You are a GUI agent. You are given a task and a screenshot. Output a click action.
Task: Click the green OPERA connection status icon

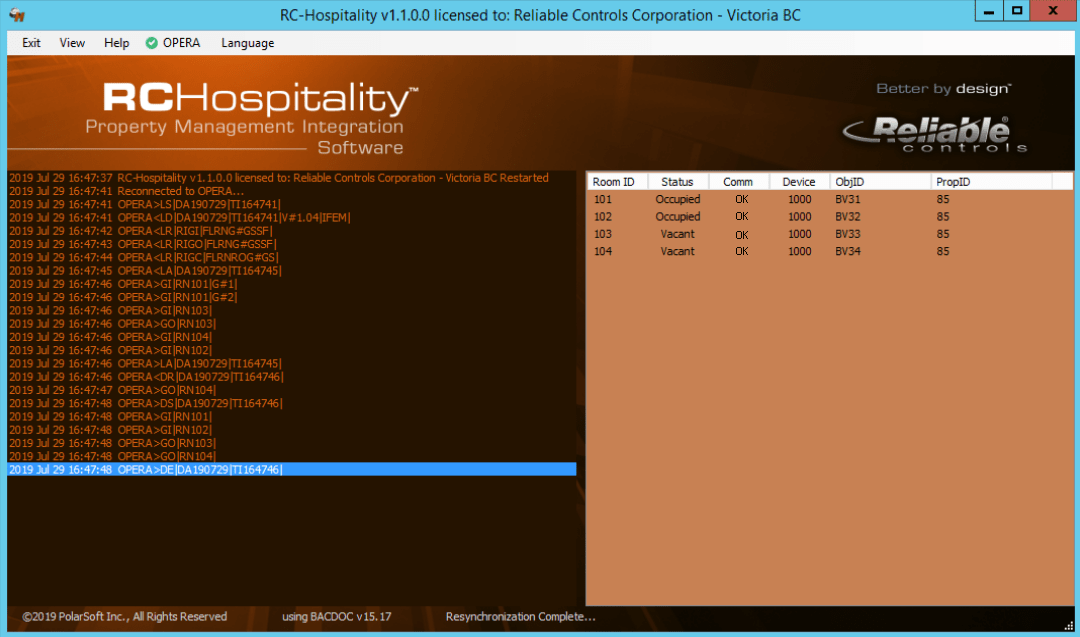point(152,43)
